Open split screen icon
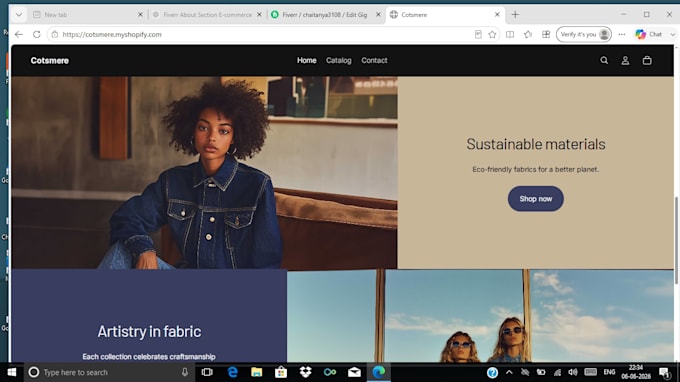Viewport: 680px width, 382px height. (510, 34)
